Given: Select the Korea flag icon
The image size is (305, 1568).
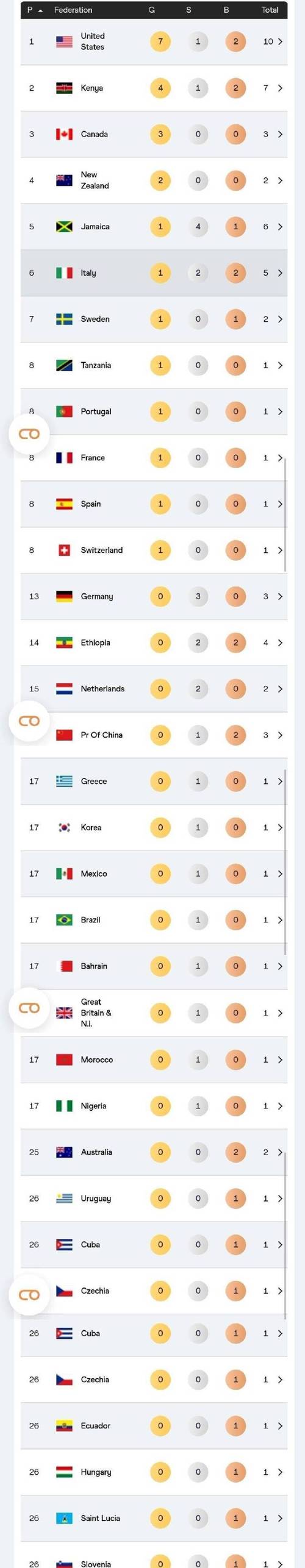Looking at the screenshot, I should click(64, 827).
